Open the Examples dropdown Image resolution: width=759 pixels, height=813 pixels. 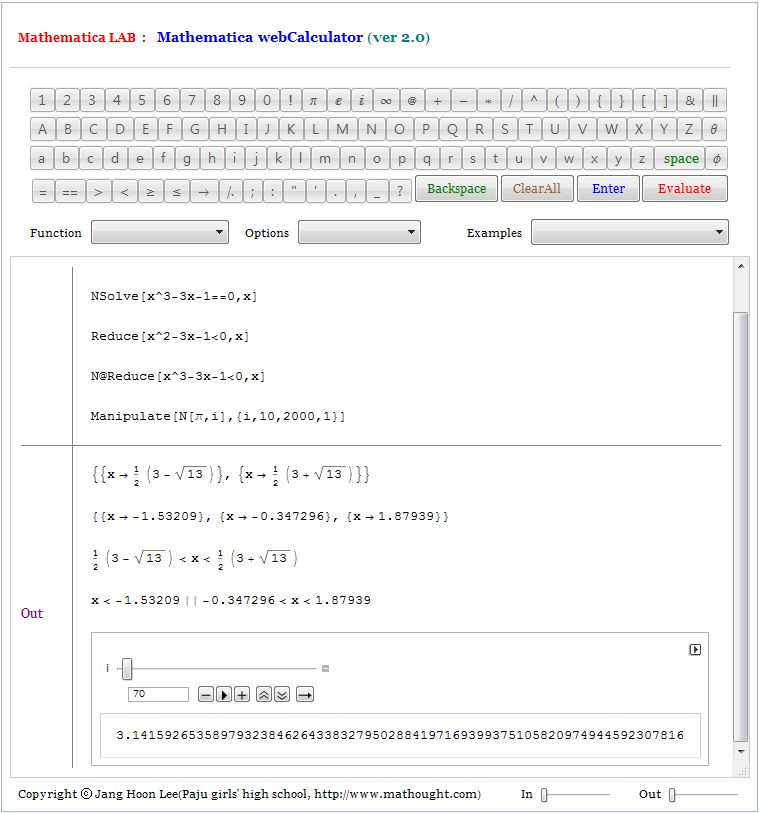click(630, 232)
